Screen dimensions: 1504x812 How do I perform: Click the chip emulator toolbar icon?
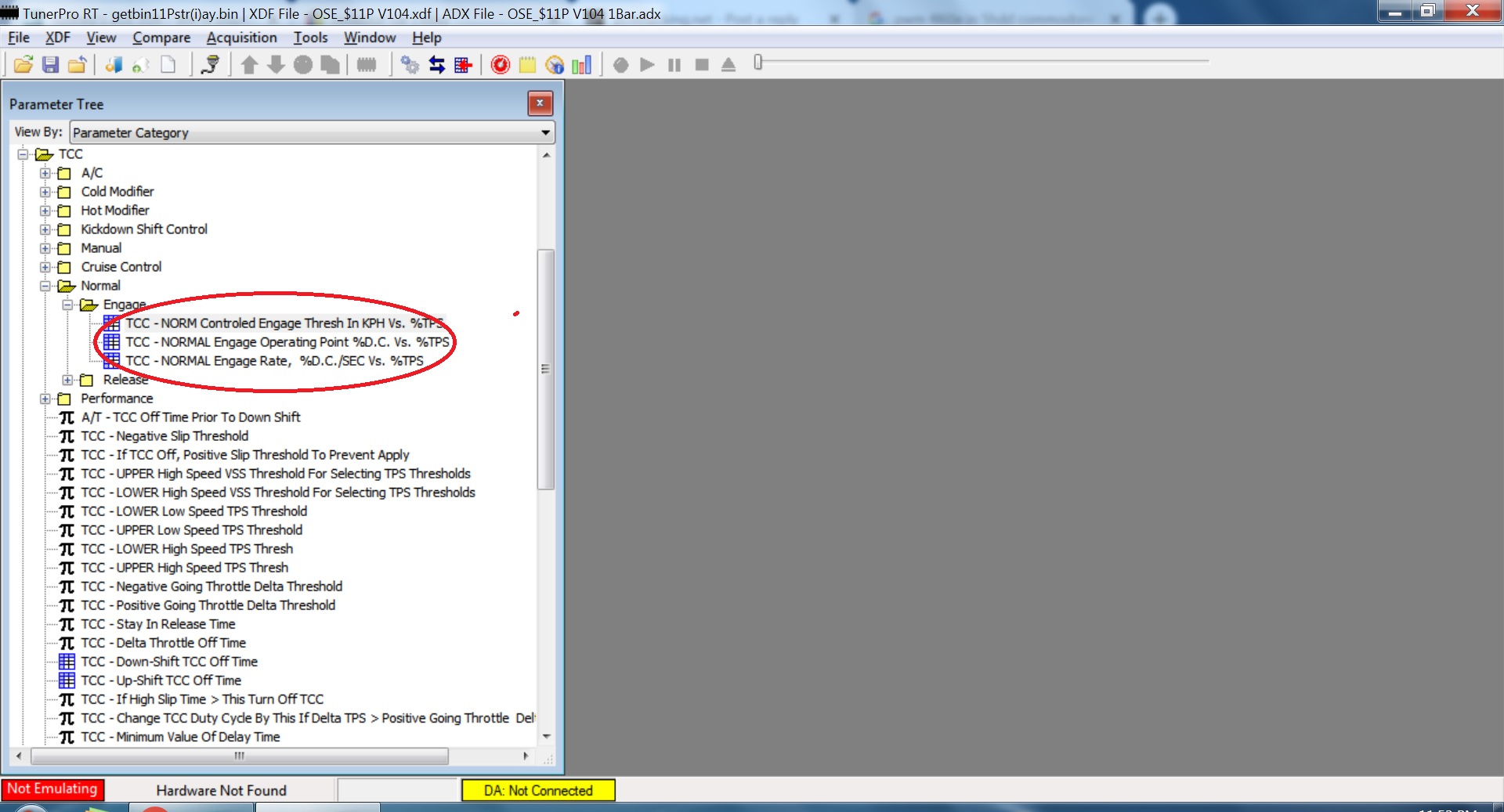coord(367,65)
